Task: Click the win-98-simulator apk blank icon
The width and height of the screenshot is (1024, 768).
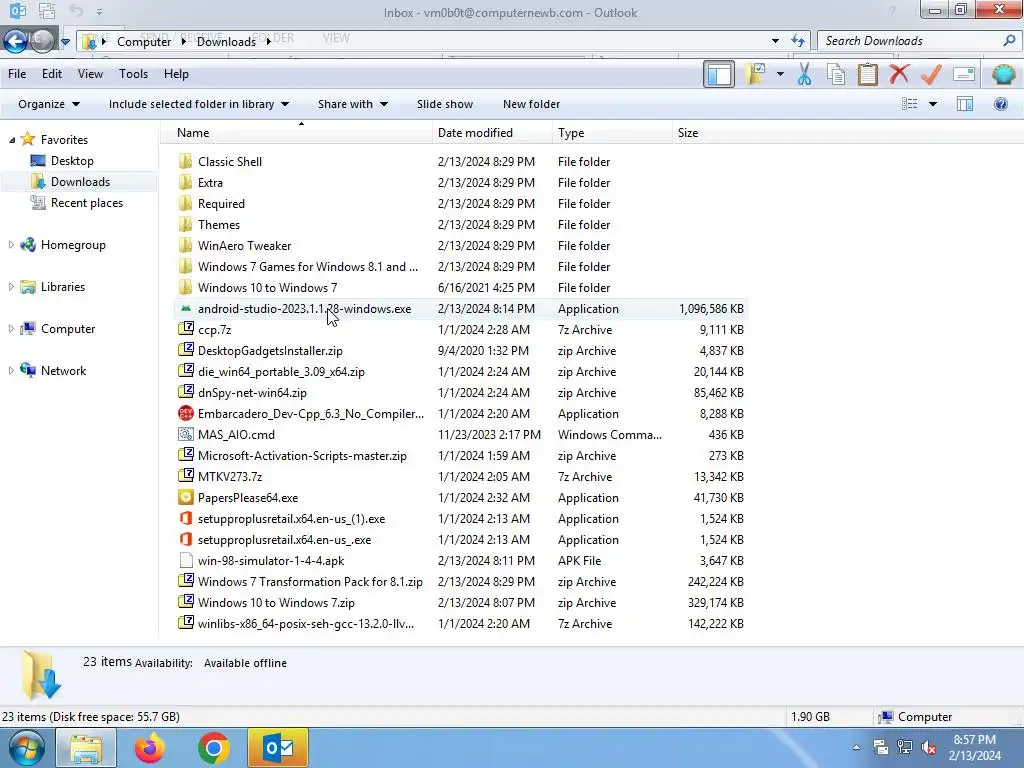Action: pyautogui.click(x=186, y=560)
